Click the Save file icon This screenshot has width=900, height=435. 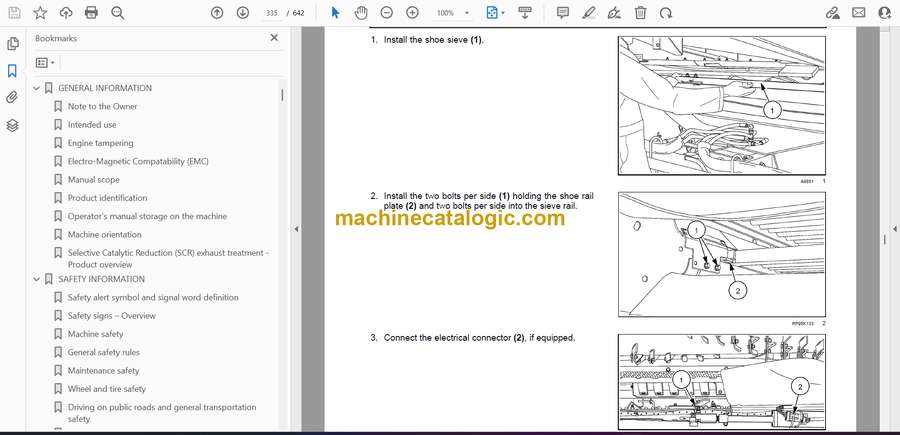[x=14, y=13]
